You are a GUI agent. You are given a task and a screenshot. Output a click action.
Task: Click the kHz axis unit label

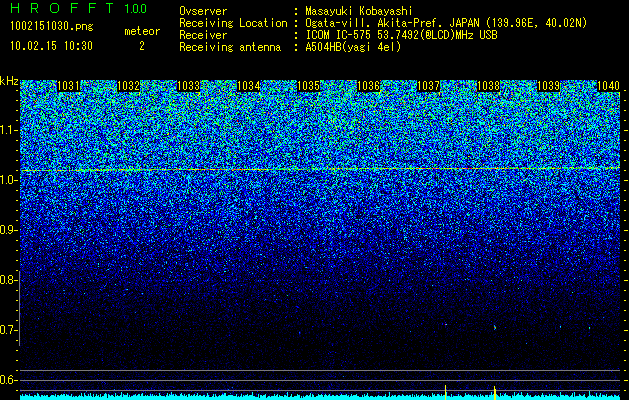pyautogui.click(x=9, y=81)
